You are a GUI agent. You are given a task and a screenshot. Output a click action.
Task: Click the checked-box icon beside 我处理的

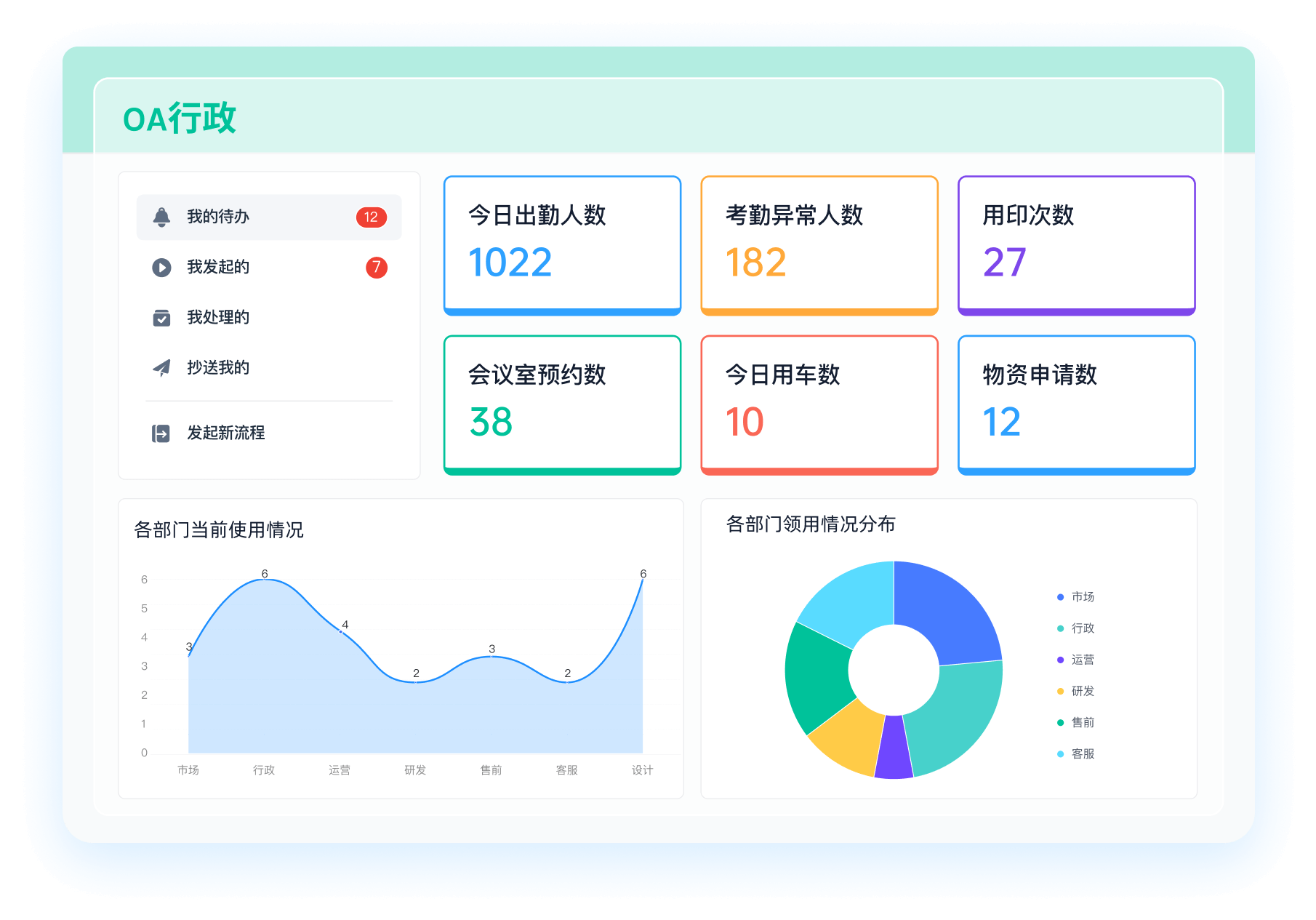click(x=161, y=318)
